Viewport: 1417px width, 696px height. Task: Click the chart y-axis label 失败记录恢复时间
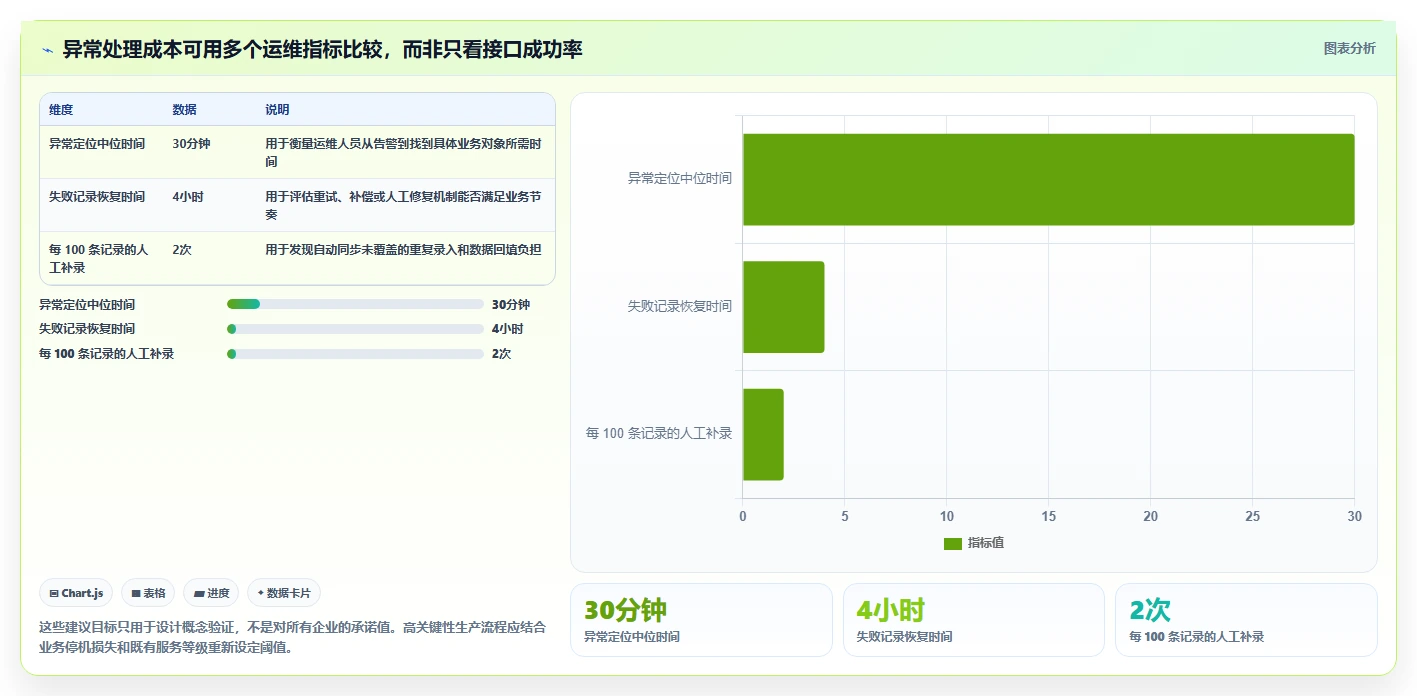click(x=680, y=307)
